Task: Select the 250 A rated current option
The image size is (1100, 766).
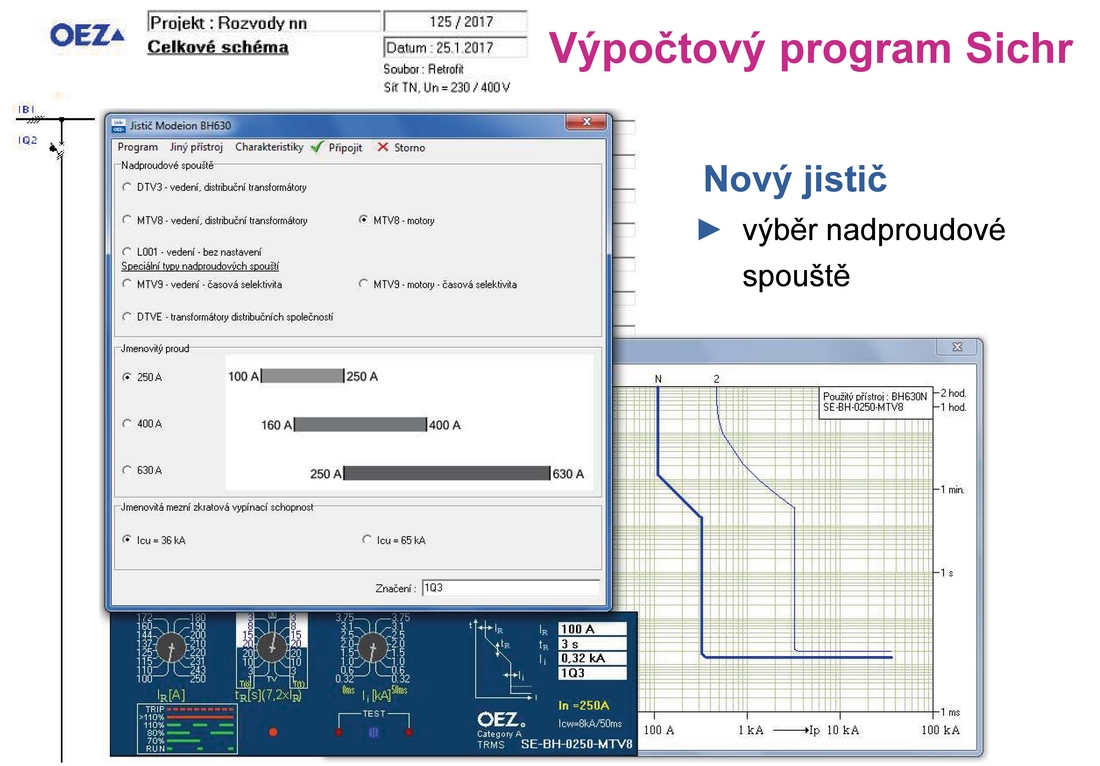Action: (x=127, y=377)
